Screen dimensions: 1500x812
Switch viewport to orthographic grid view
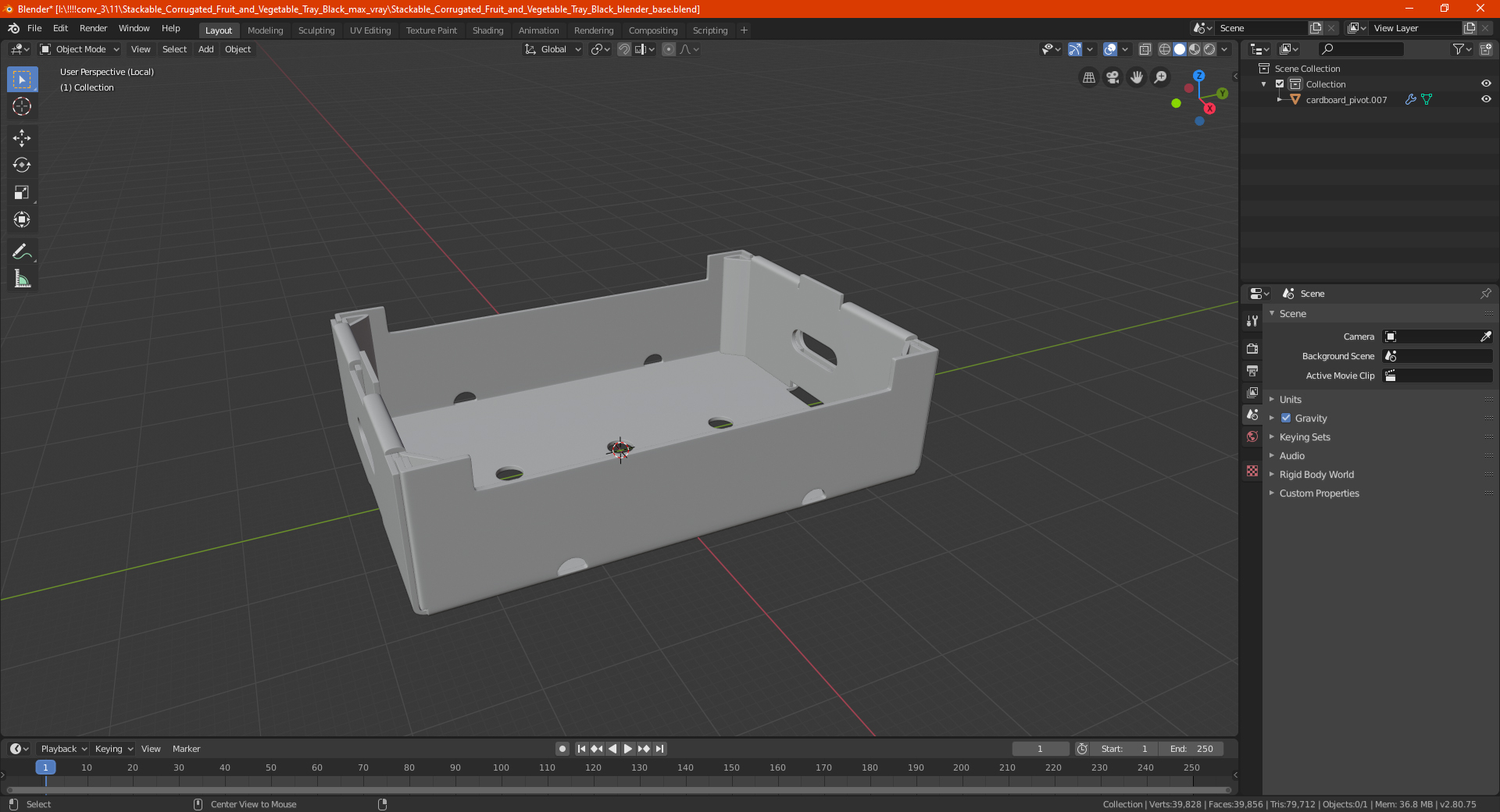1088,77
